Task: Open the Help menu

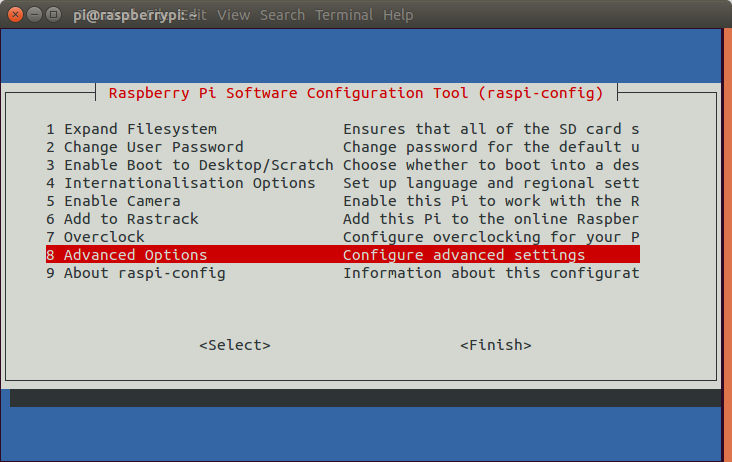Action: coord(398,15)
